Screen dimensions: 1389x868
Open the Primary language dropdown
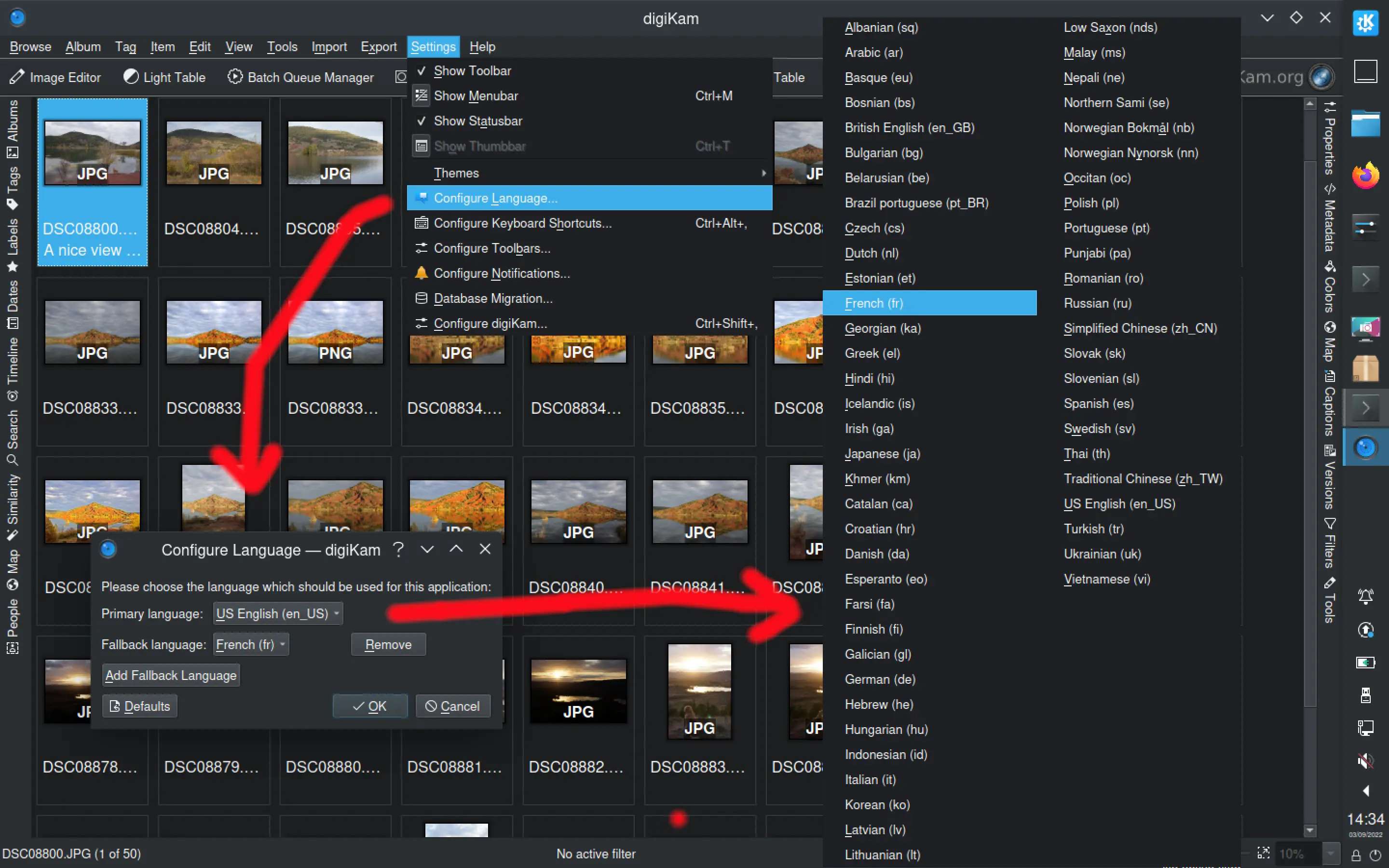tap(277, 613)
